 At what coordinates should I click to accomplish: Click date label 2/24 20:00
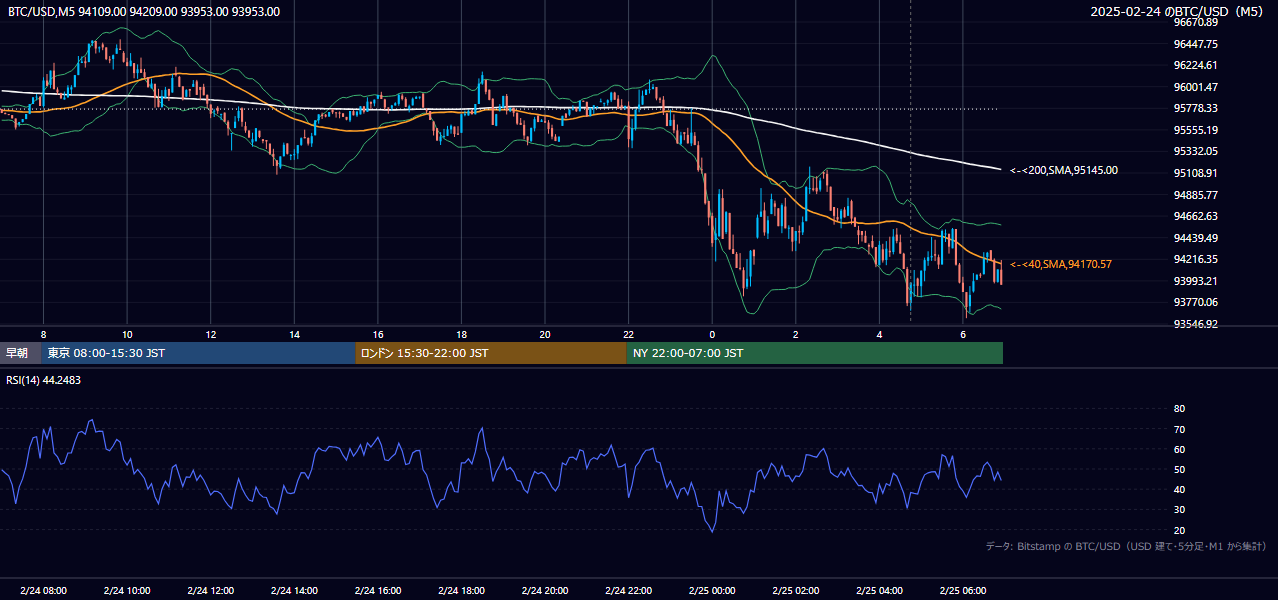(545, 590)
